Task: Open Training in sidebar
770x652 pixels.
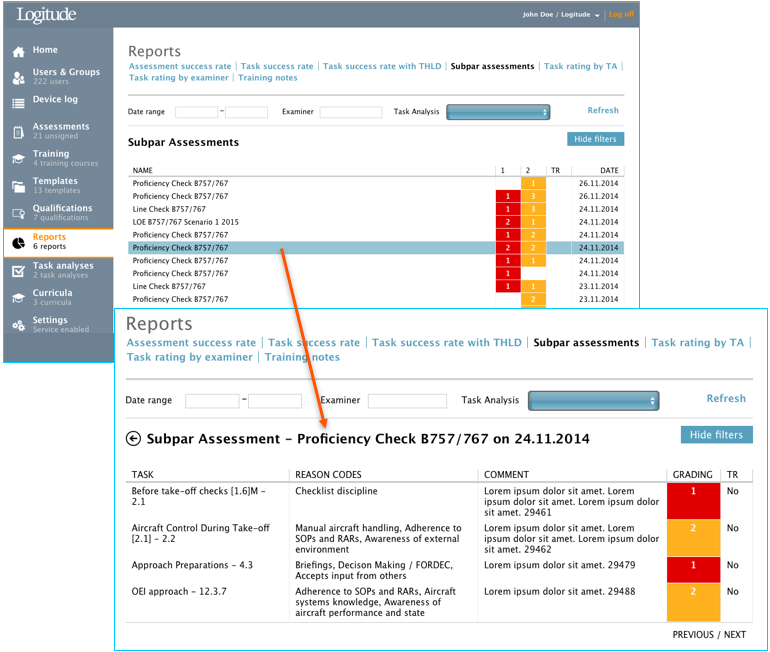Action: coord(58,158)
